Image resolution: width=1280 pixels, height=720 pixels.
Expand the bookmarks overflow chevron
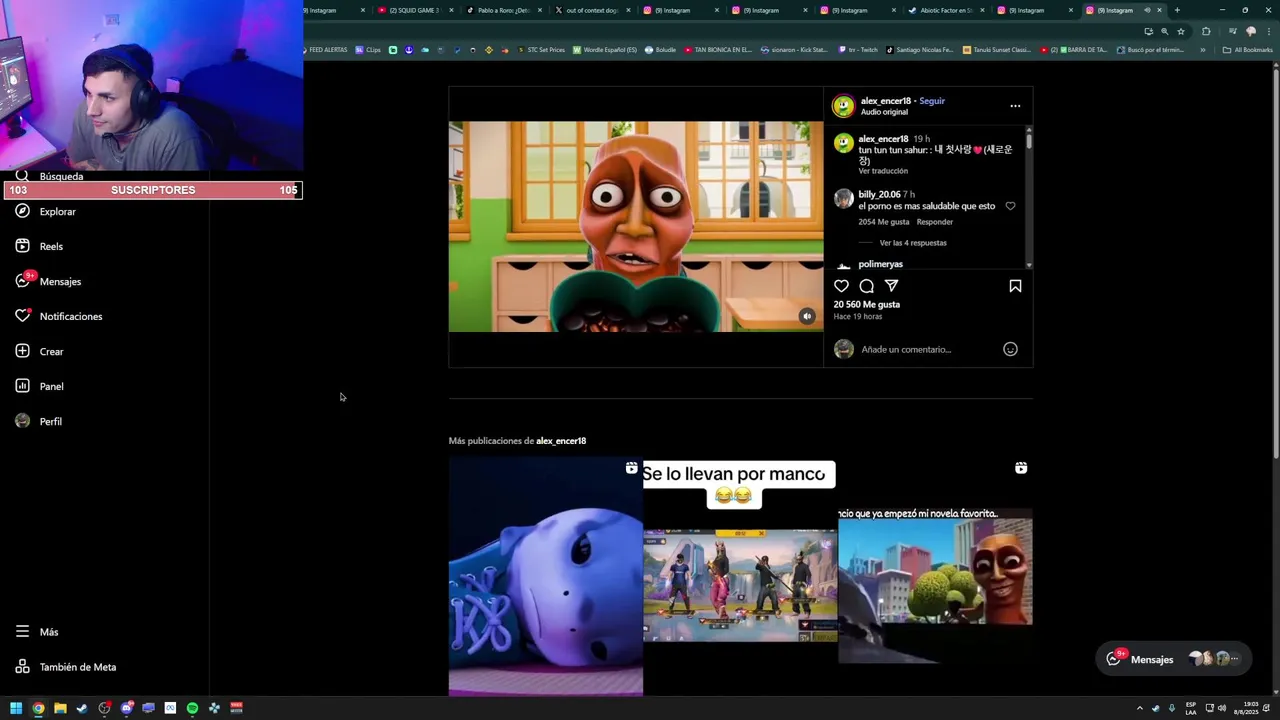pyautogui.click(x=1203, y=50)
